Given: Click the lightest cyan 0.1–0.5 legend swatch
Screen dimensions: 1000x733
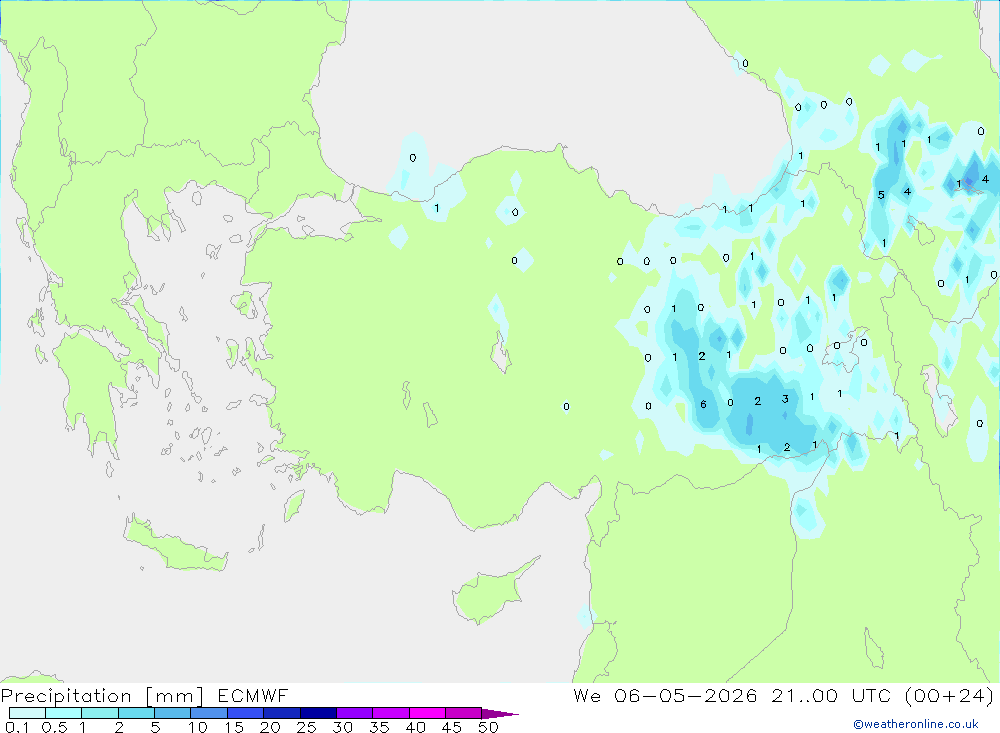Looking at the screenshot, I should coord(27,713).
